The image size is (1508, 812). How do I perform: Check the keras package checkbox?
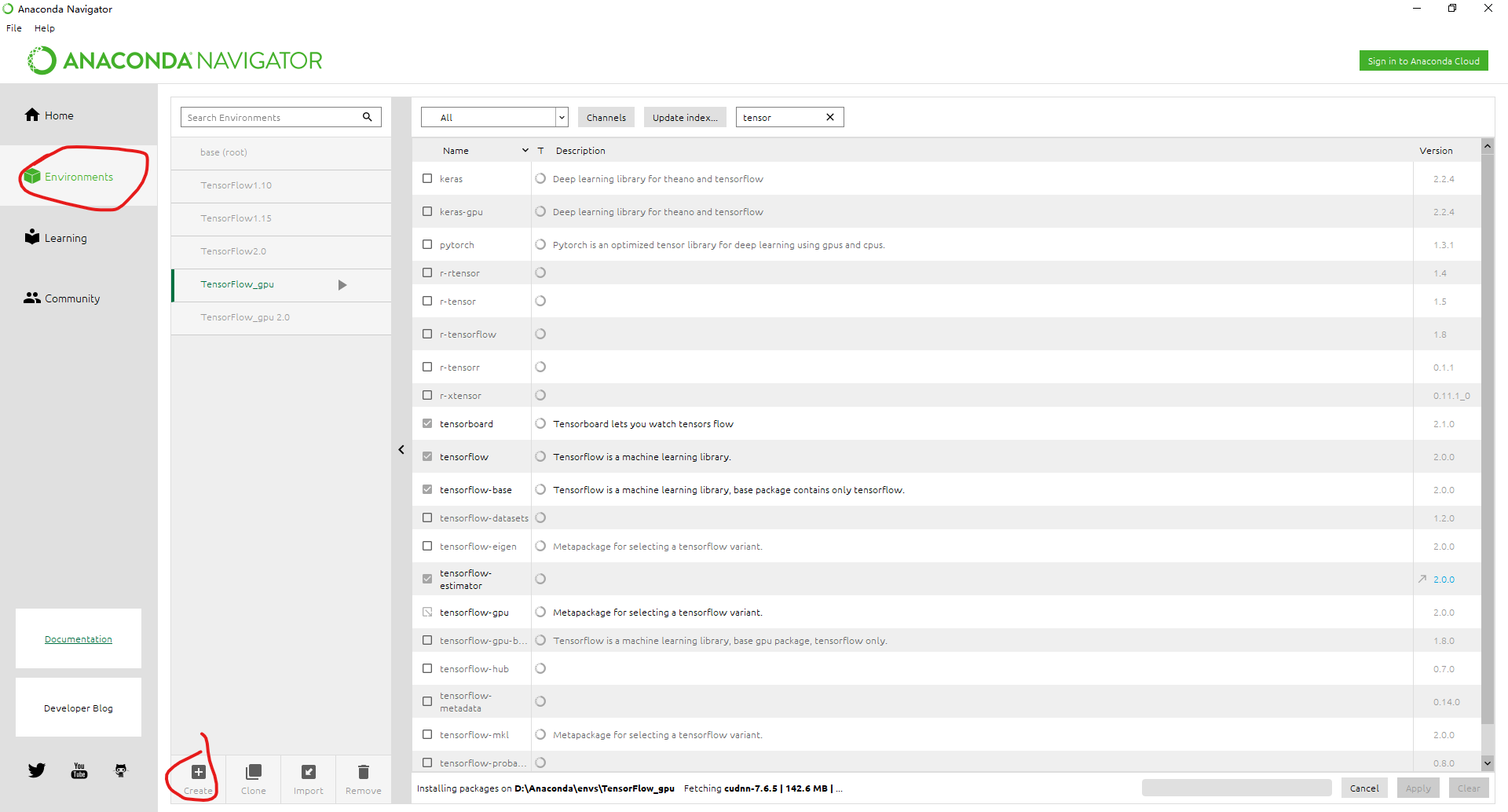point(427,178)
